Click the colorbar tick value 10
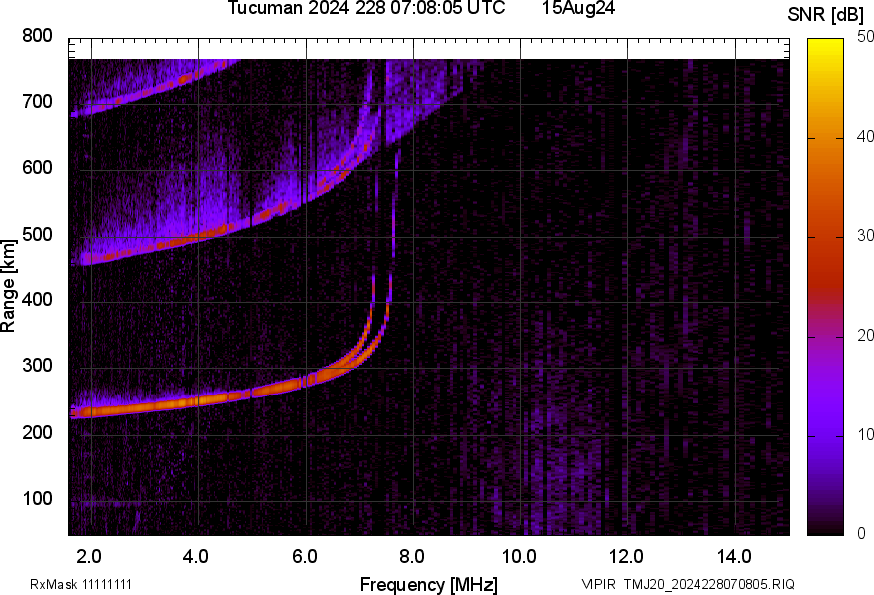 coord(865,434)
